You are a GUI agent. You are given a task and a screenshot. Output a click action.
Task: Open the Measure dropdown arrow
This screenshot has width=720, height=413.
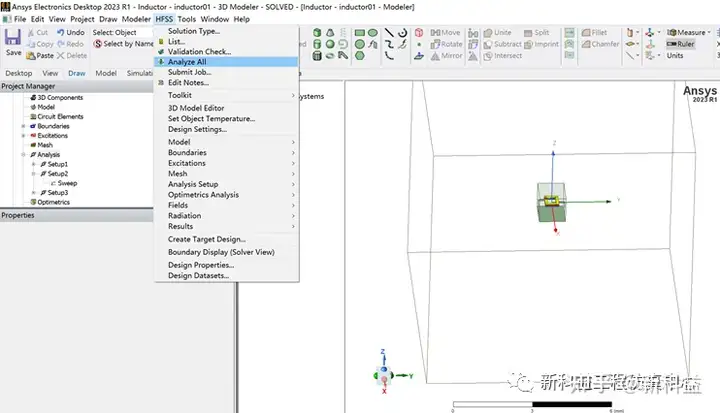tap(709, 32)
